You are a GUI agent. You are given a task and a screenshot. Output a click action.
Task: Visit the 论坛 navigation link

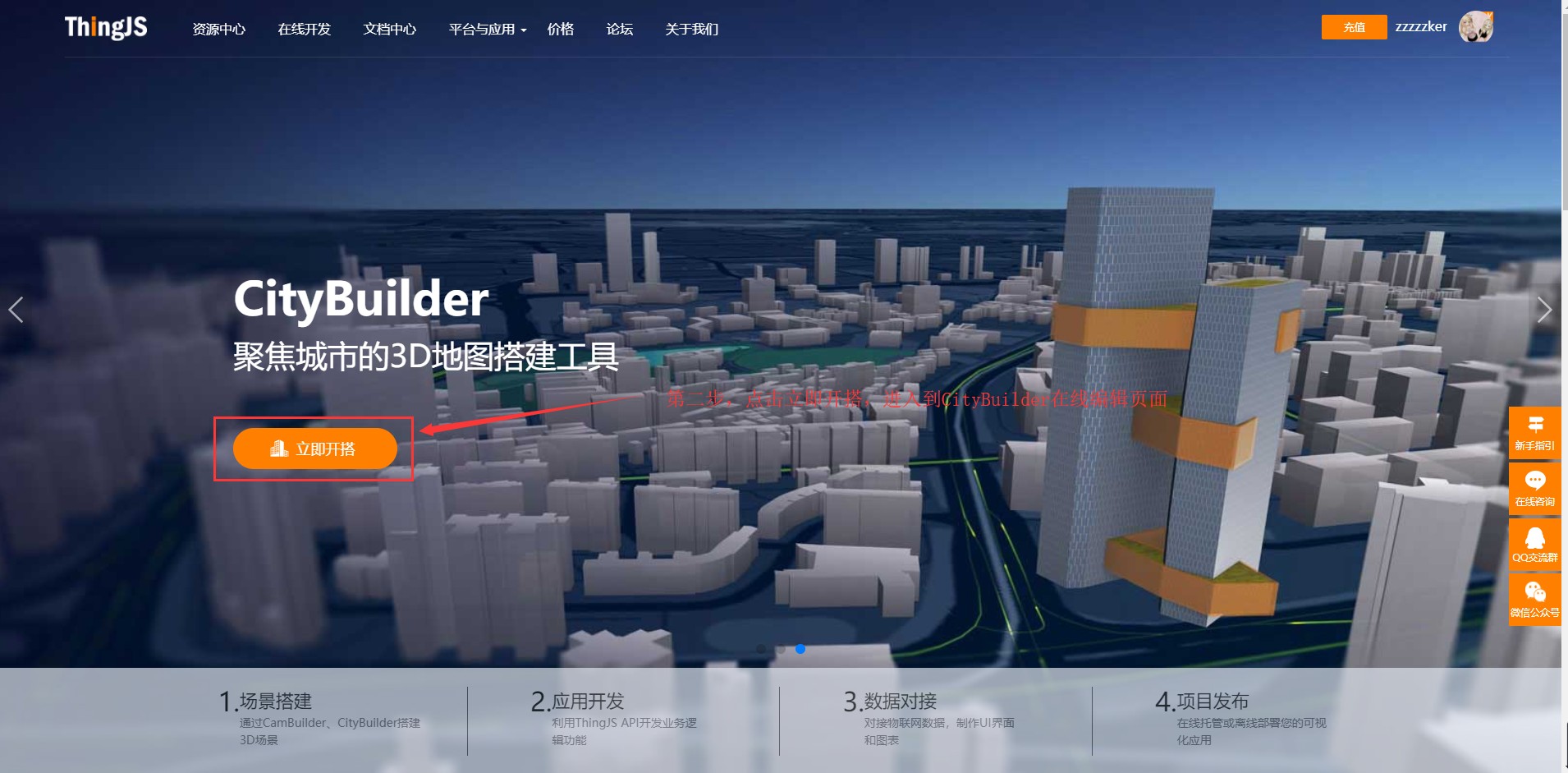coord(620,29)
